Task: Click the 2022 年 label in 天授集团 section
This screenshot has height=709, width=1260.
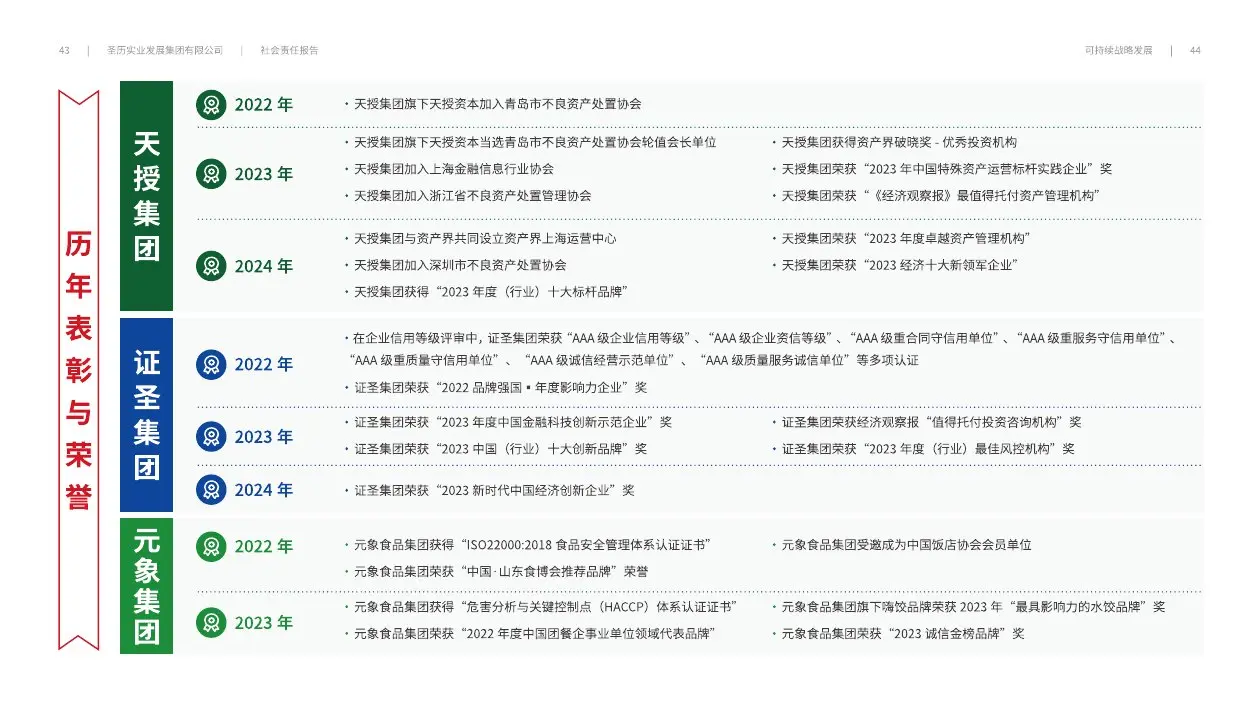Action: tap(264, 104)
